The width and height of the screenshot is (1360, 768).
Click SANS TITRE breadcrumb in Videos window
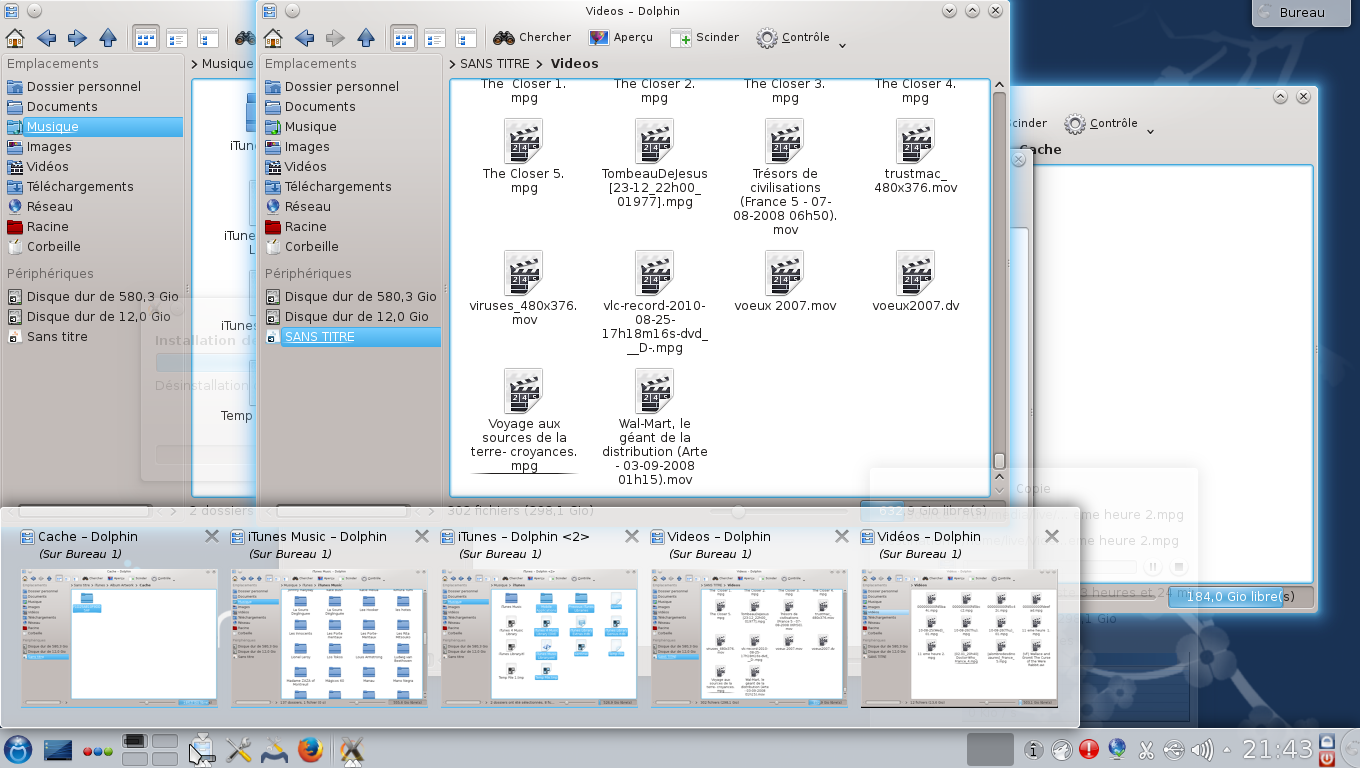pyautogui.click(x=495, y=64)
